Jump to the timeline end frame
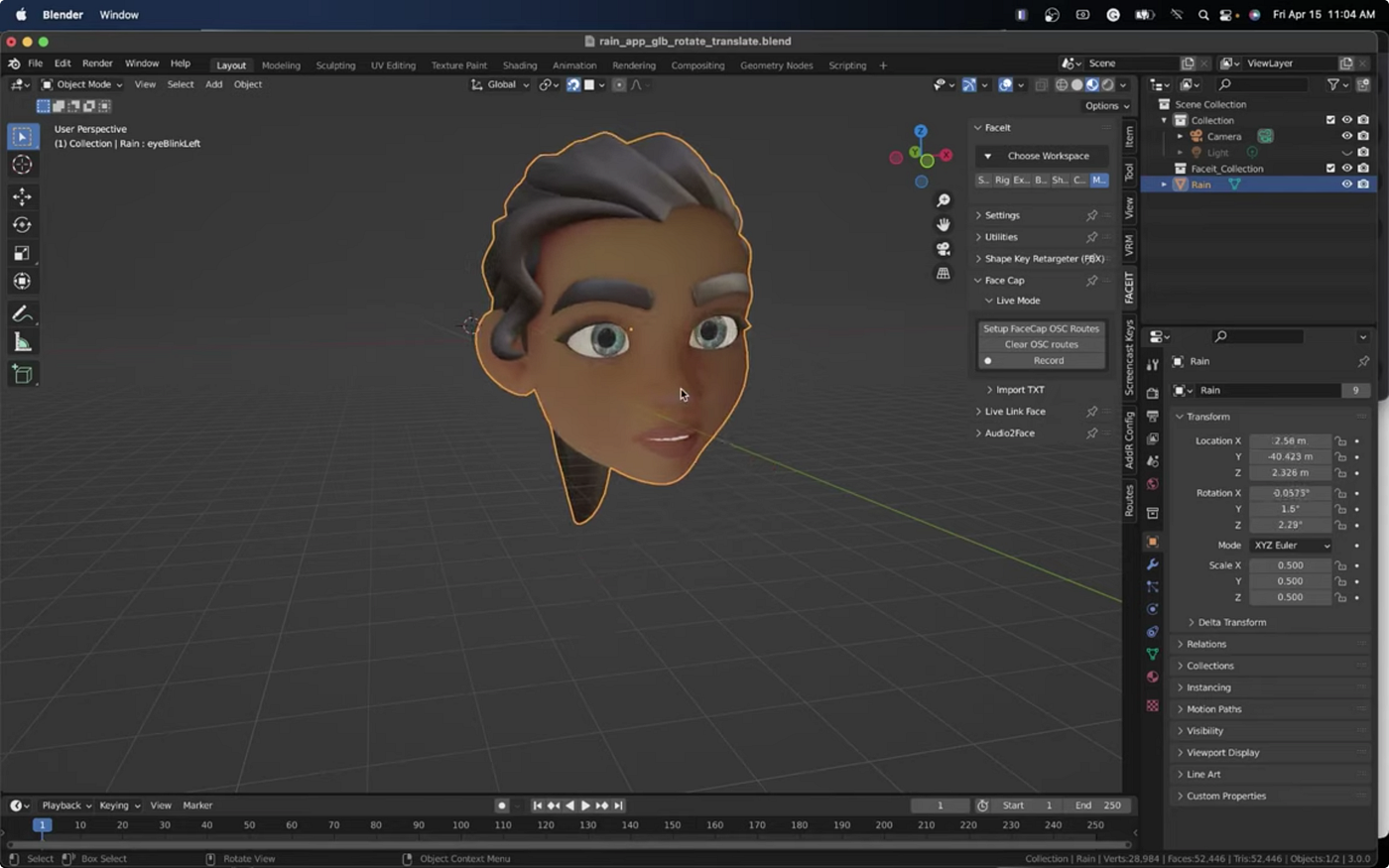 point(618,806)
